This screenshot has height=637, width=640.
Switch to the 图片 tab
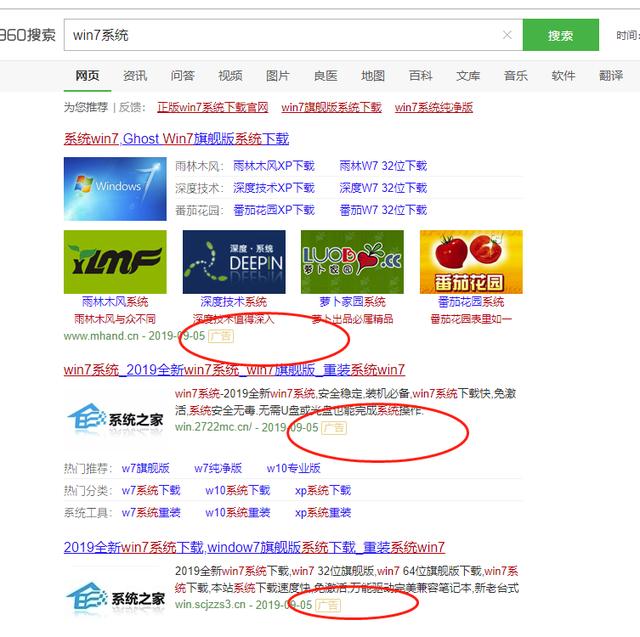pos(278,75)
